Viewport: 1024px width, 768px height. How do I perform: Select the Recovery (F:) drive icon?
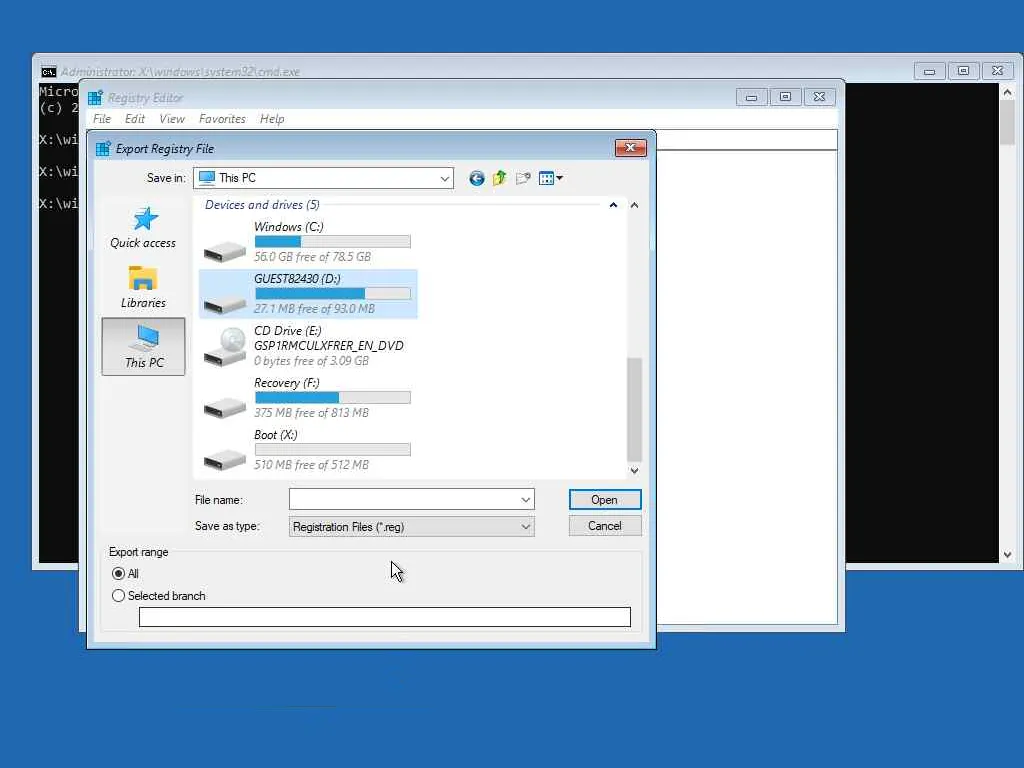(x=224, y=407)
